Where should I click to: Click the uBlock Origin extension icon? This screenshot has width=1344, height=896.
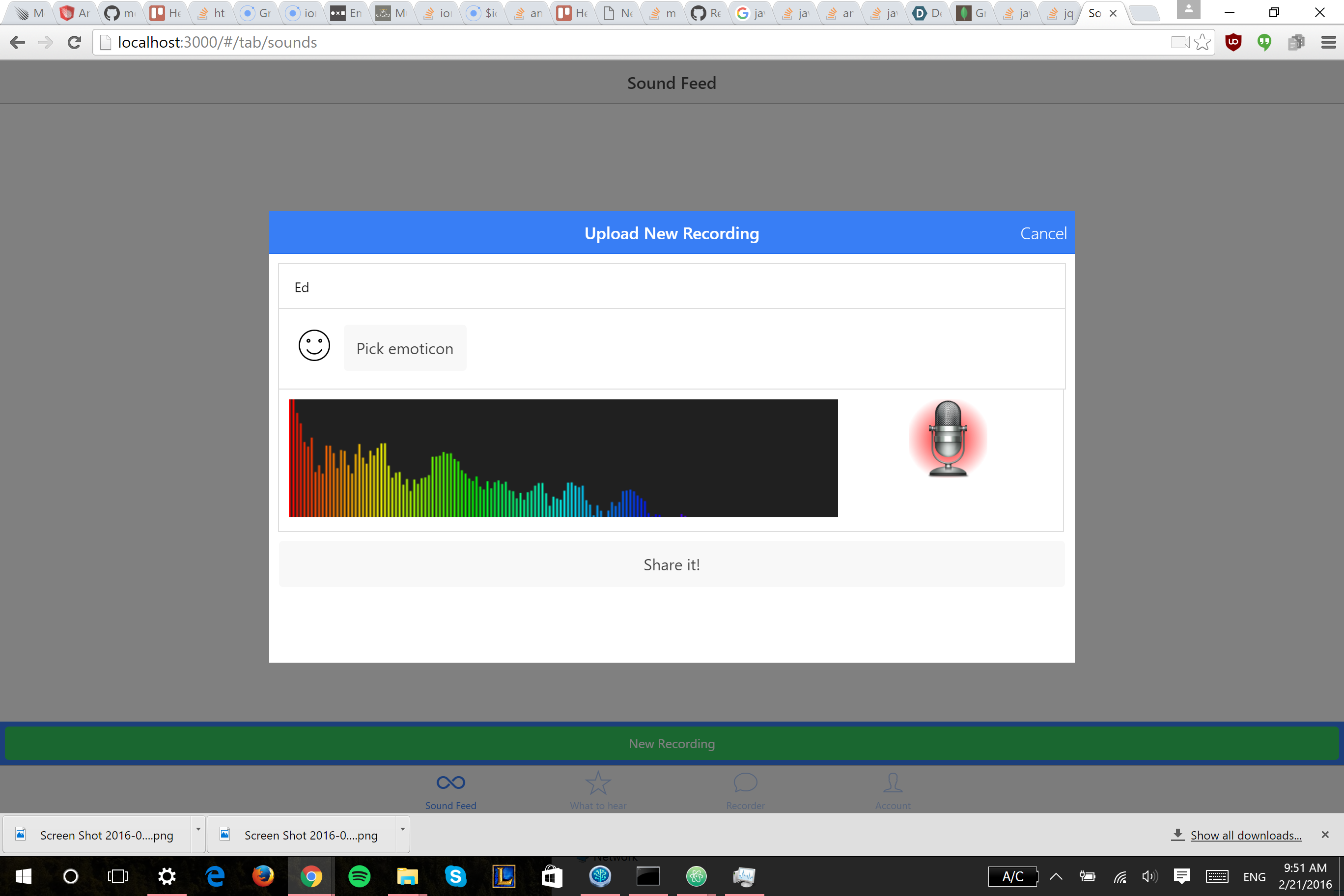pos(1233,42)
